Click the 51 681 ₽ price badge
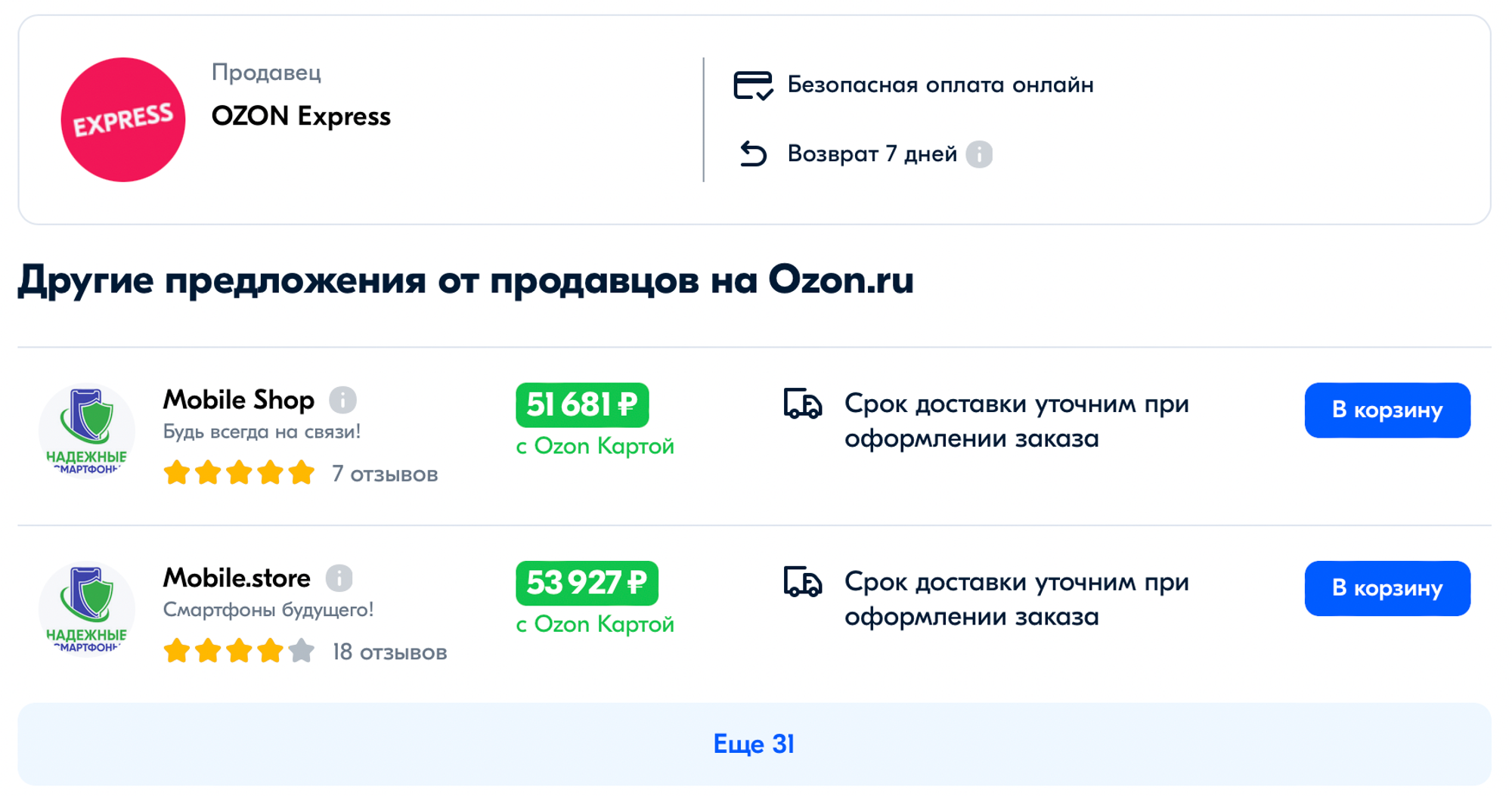The image size is (1512, 796). (581, 405)
